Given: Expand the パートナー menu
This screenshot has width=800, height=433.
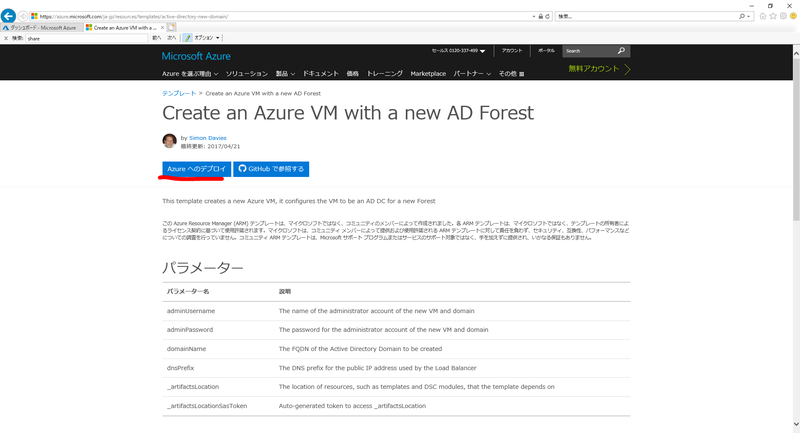Looking at the screenshot, I should [x=472, y=74].
